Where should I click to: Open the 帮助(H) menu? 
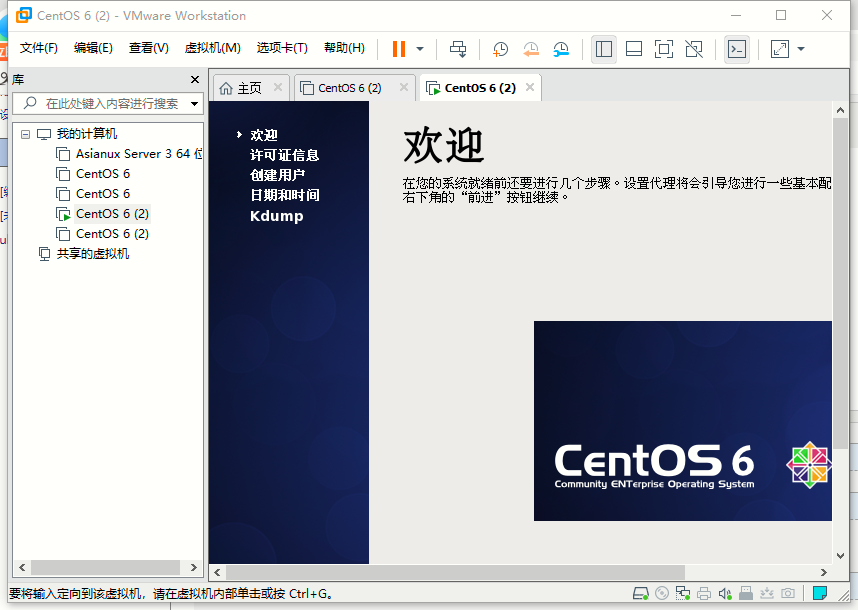coord(344,48)
